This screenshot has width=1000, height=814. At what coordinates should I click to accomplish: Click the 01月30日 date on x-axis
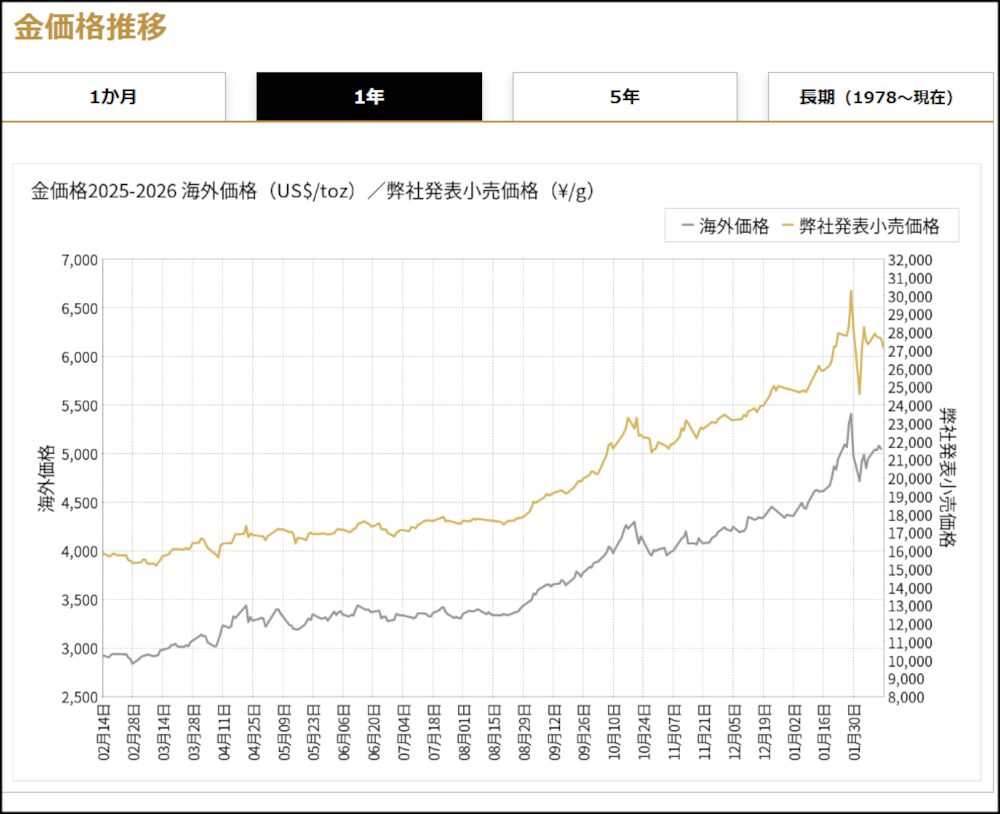tap(854, 735)
